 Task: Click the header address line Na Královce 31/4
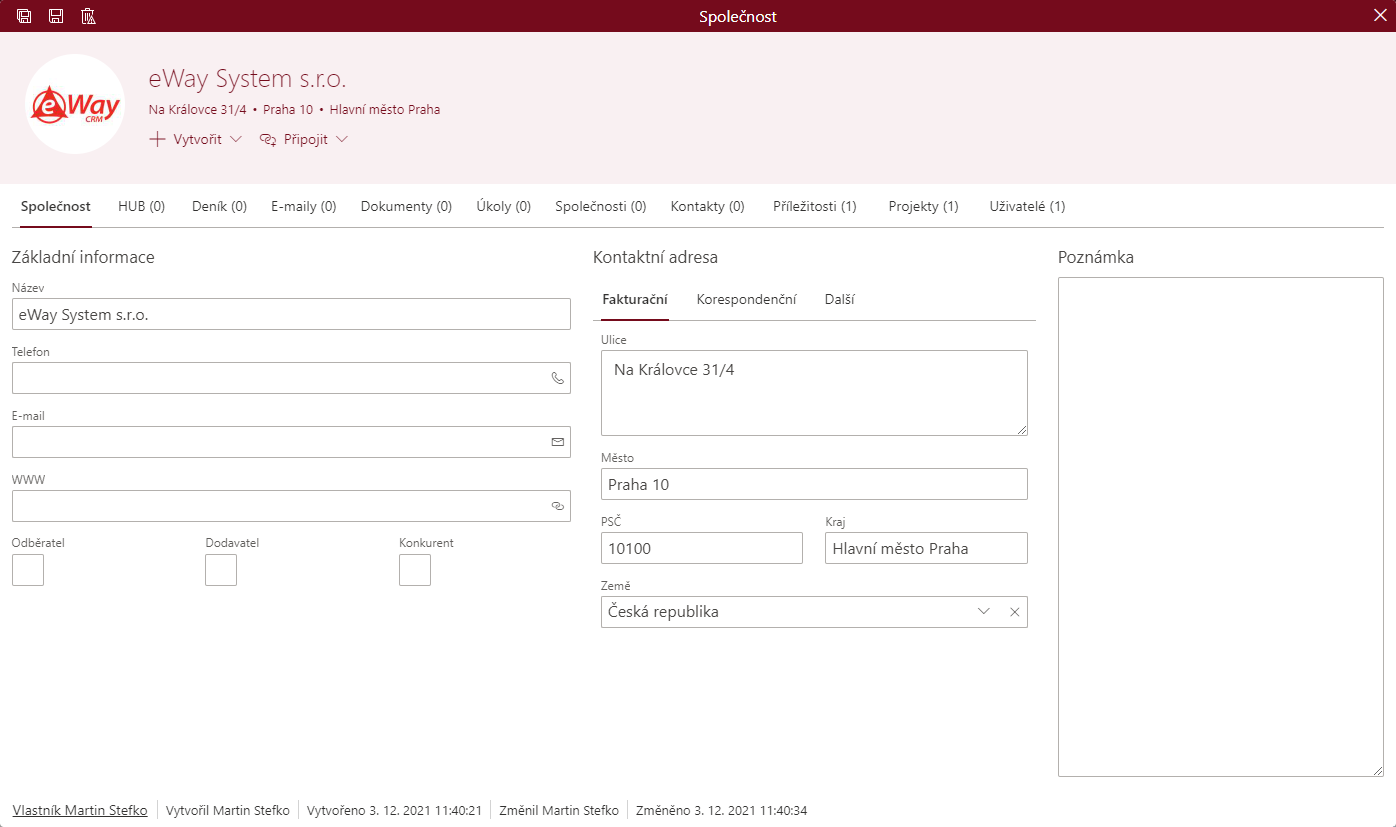[197, 109]
